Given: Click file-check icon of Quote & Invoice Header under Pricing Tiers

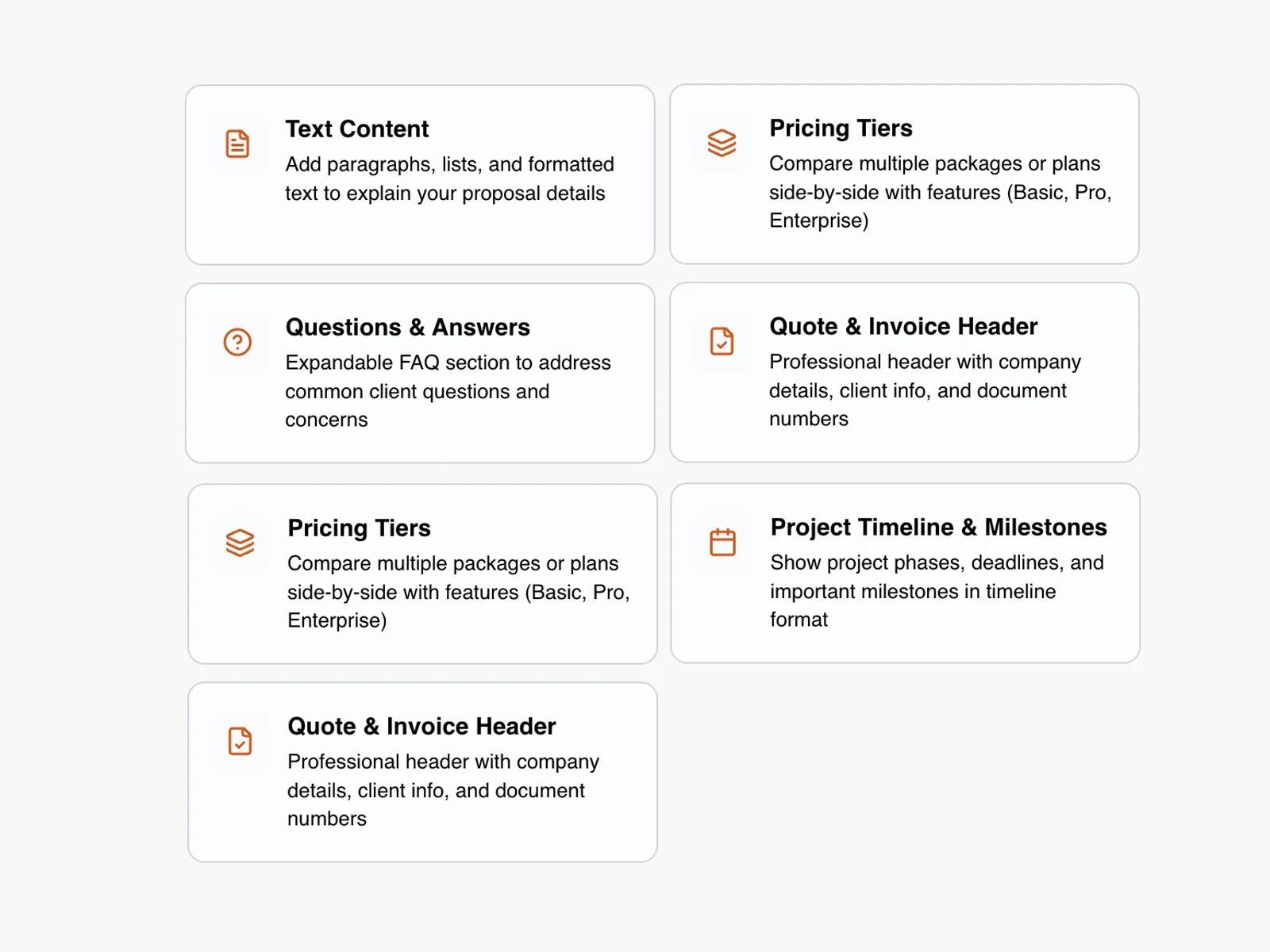Looking at the screenshot, I should (x=240, y=741).
